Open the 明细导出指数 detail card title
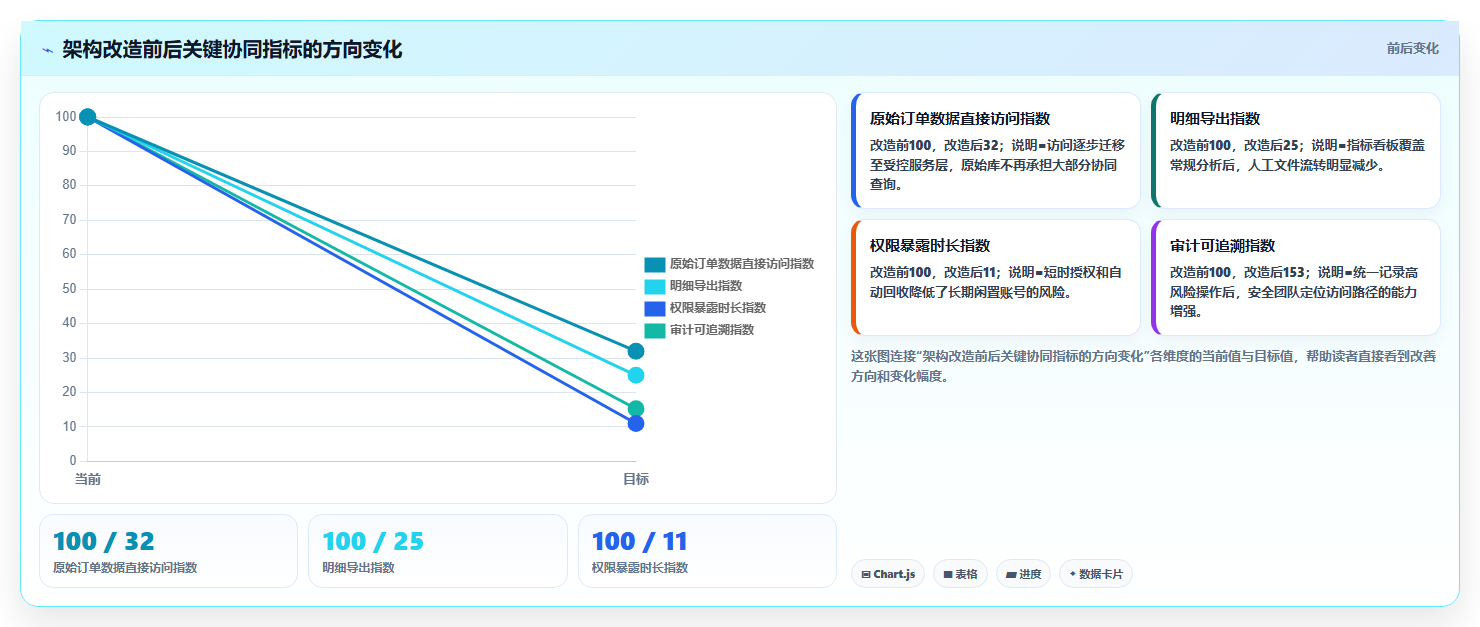This screenshot has height=627, width=1480. (1215, 118)
